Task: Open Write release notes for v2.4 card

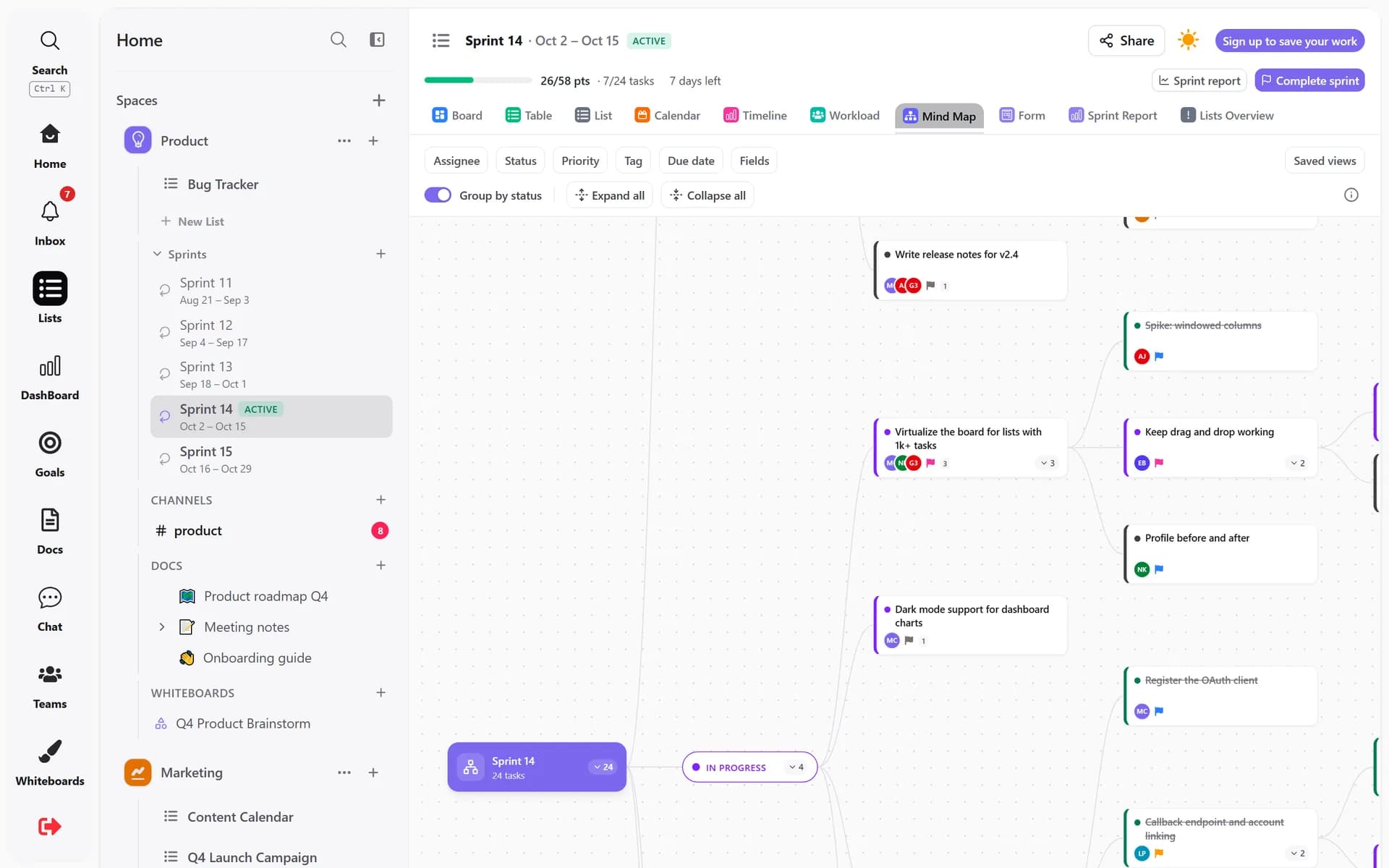Action: [x=971, y=270]
